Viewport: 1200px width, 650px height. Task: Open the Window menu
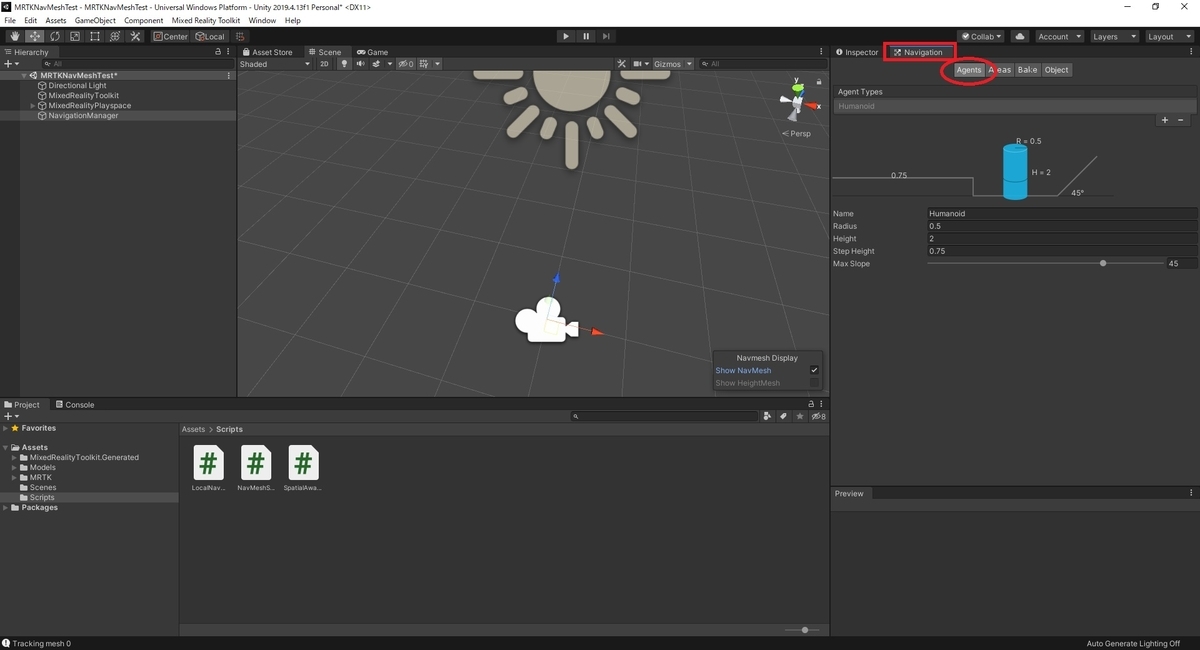point(262,20)
